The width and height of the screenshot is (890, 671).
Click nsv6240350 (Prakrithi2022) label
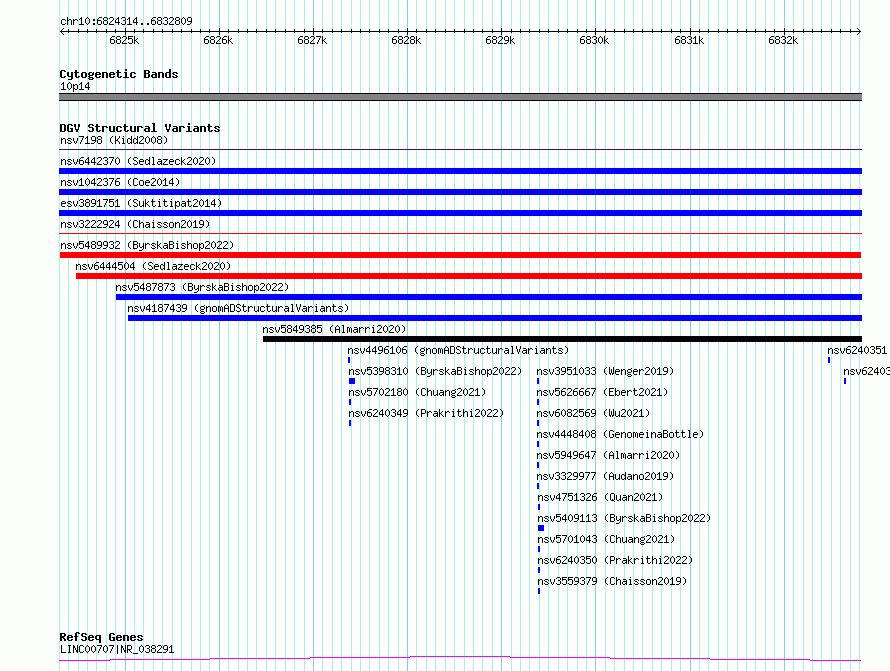pos(615,560)
